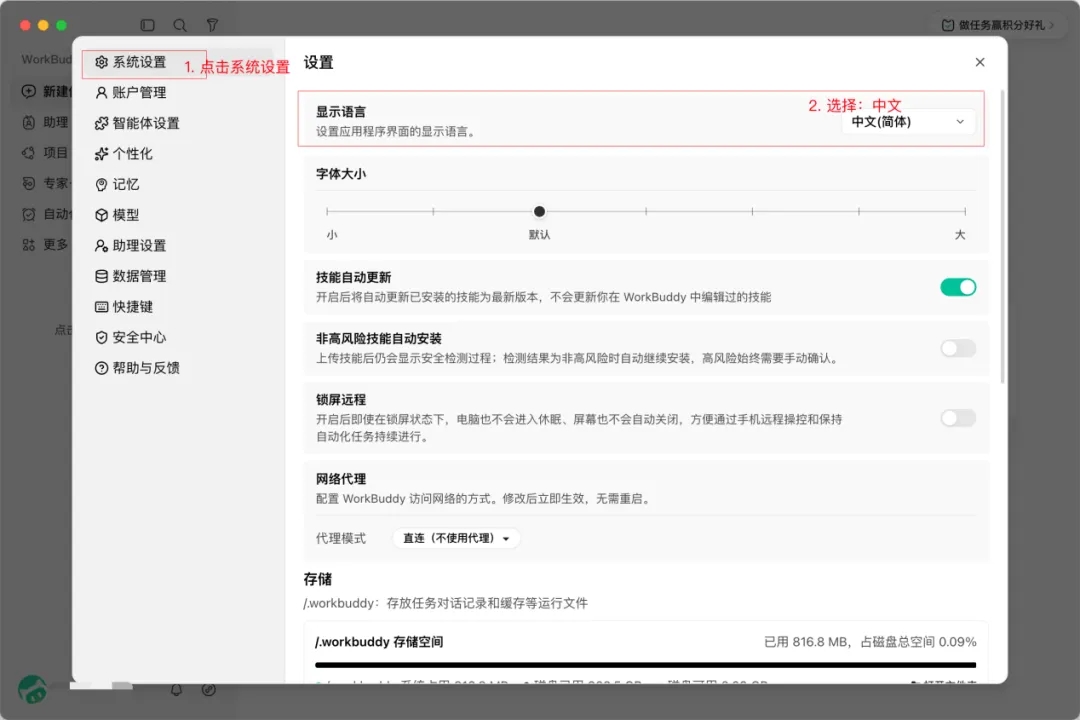Screen dimensions: 1080x720
Task: Click the 助理 icon in the main window sidebar
Action: 29,122
